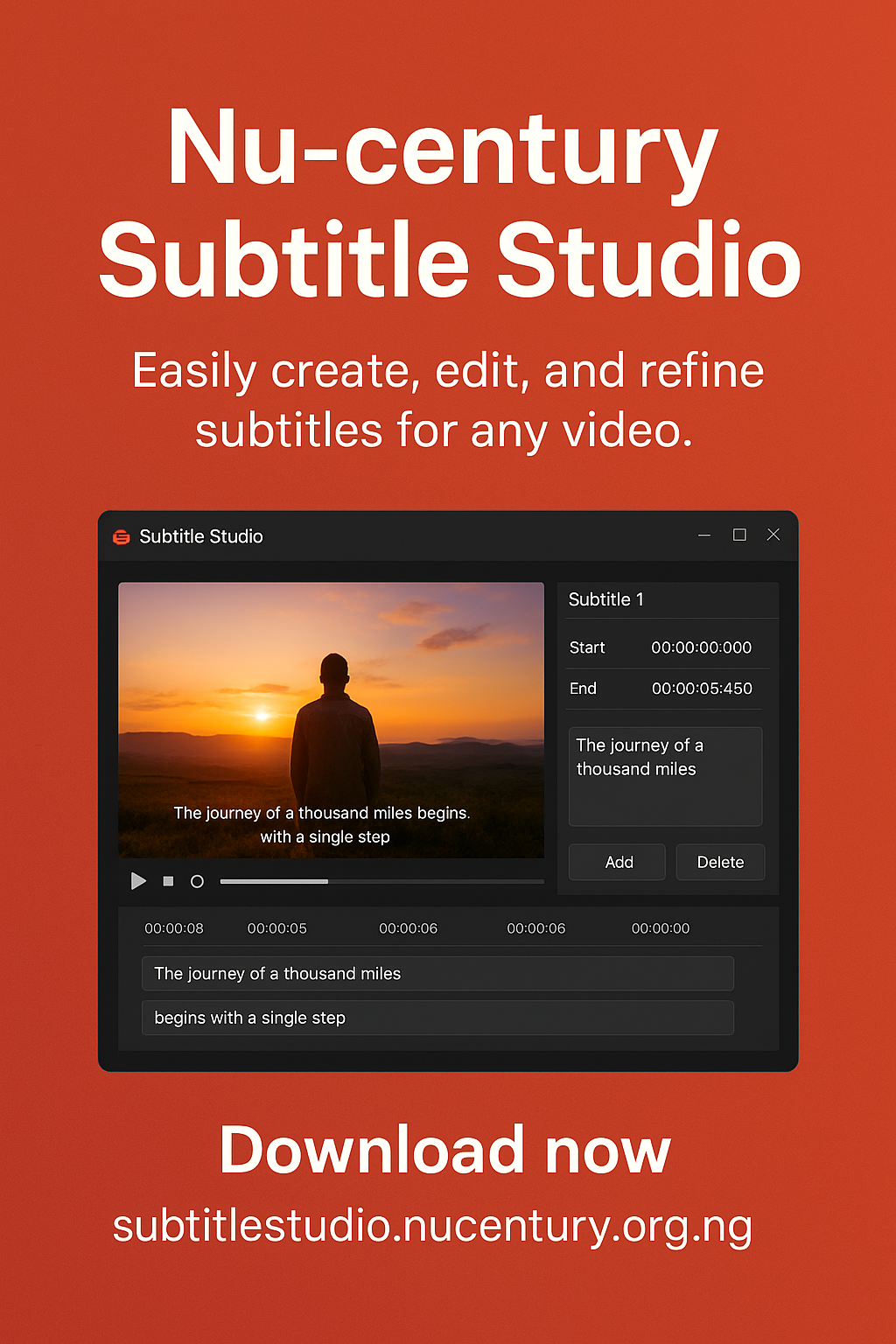Select the End time field showing 00:00:05:450
The image size is (896, 1344).
pos(700,689)
